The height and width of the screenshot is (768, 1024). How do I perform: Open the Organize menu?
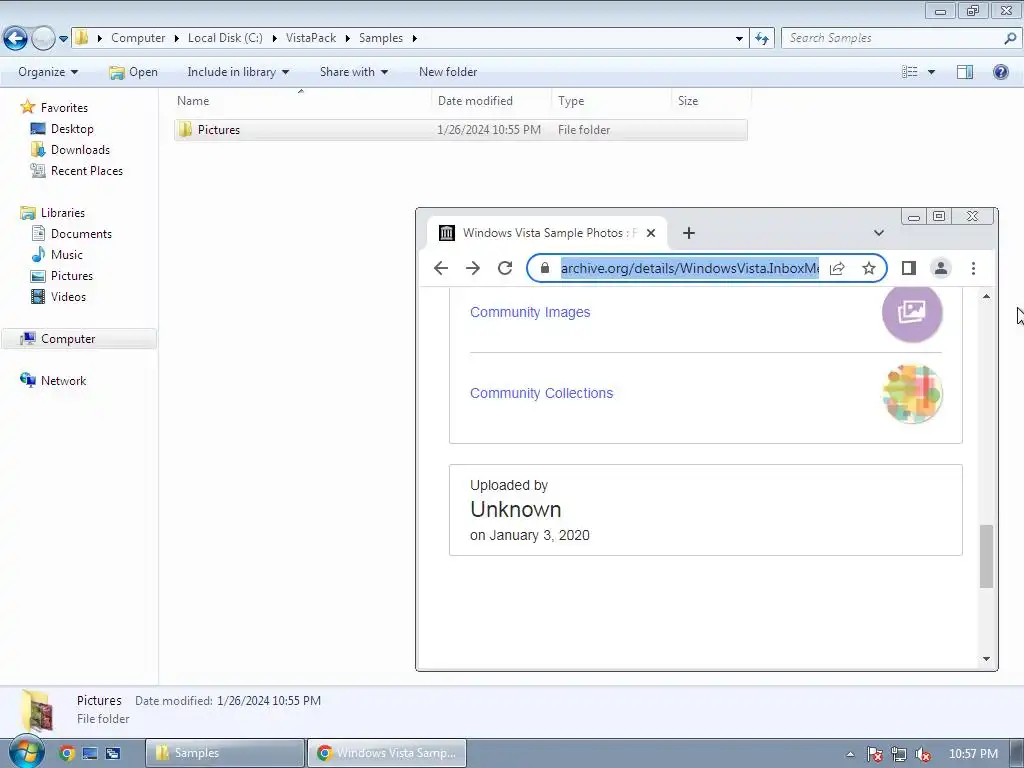click(x=48, y=72)
